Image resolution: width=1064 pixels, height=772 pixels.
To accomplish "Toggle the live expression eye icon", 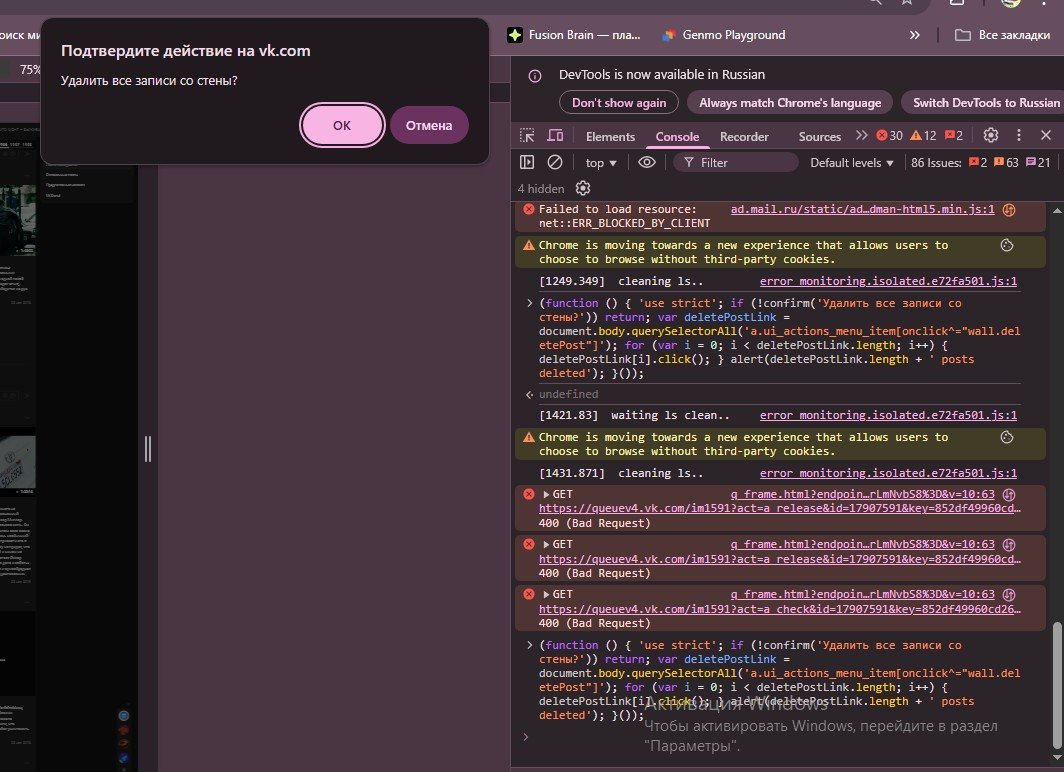I will tap(647, 162).
